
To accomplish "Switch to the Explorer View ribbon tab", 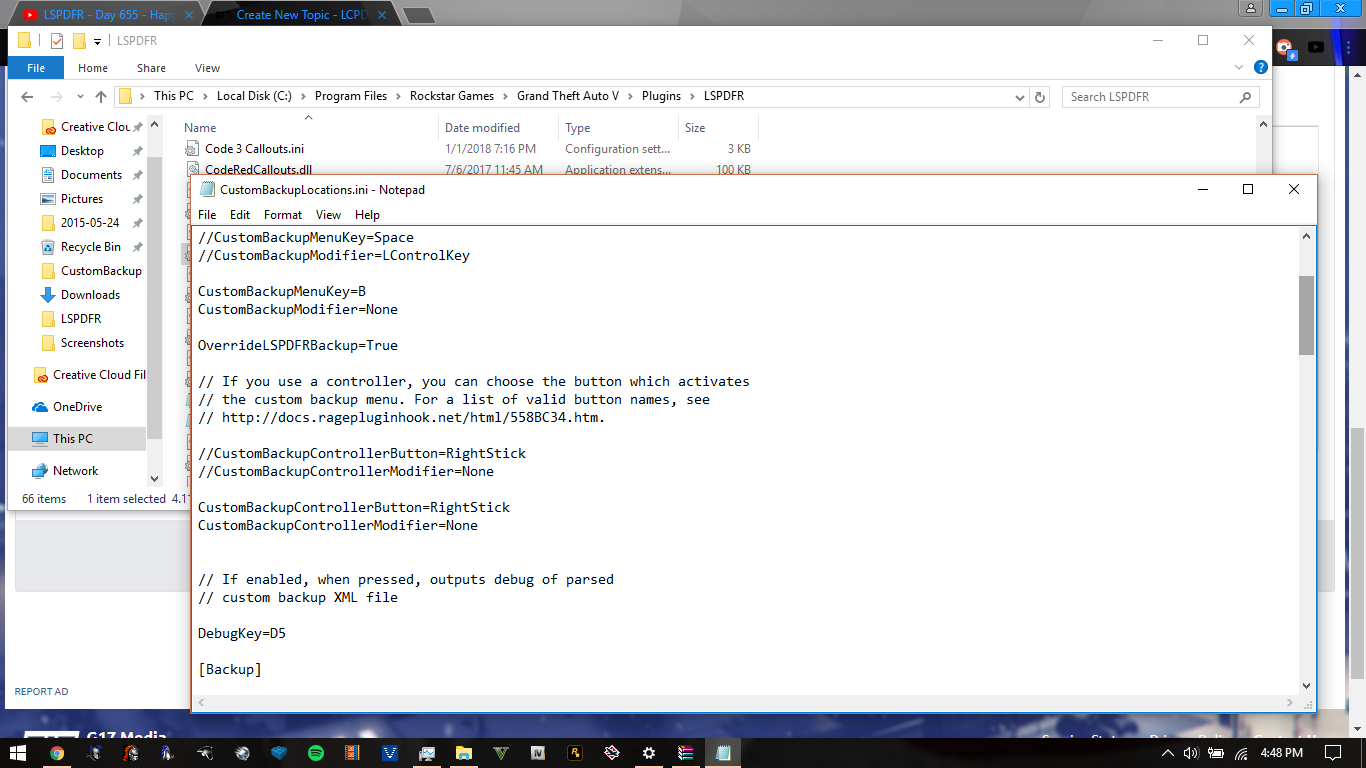I will [207, 68].
